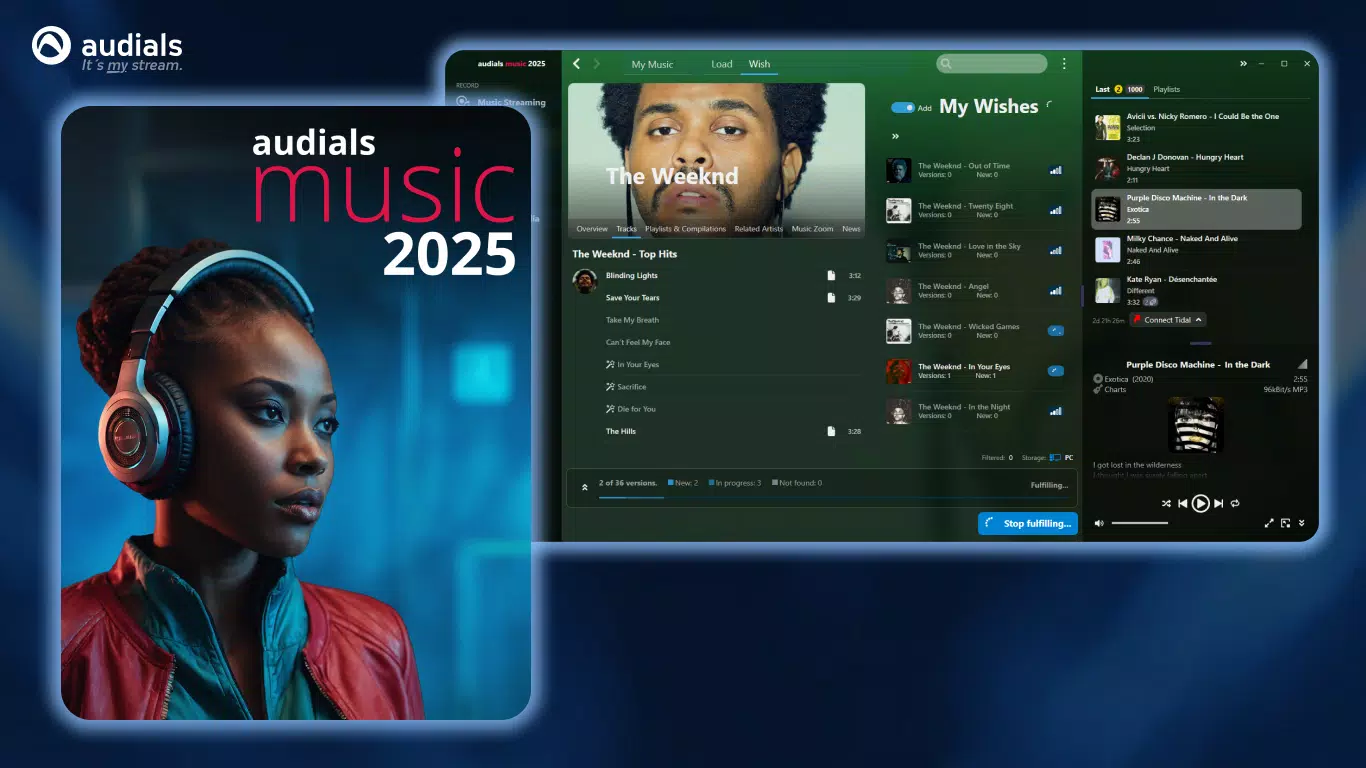
Task: Expand the fulfillment status panel chevrons
Action: coord(585,487)
